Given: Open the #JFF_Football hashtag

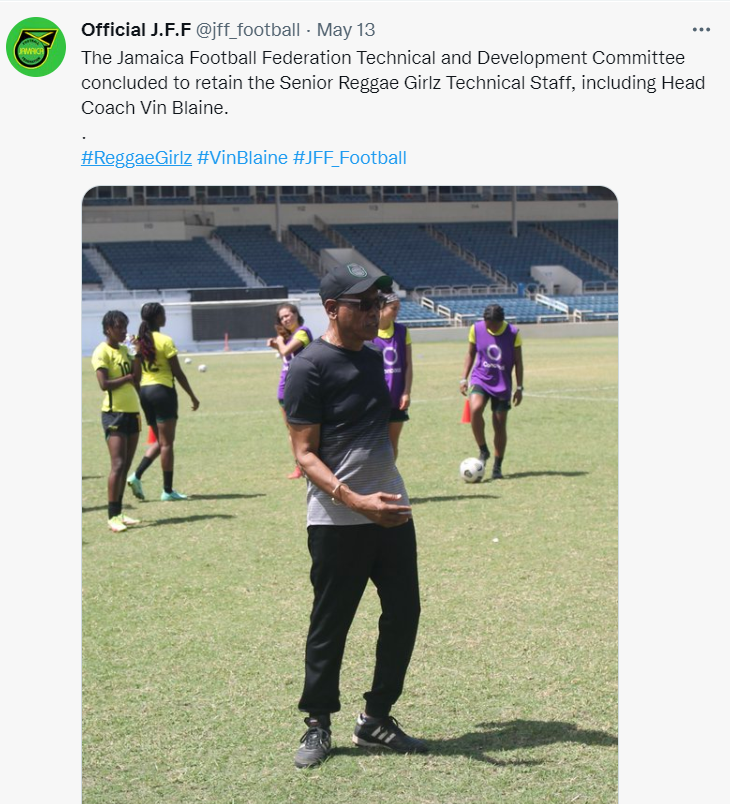Looking at the screenshot, I should coord(350,158).
